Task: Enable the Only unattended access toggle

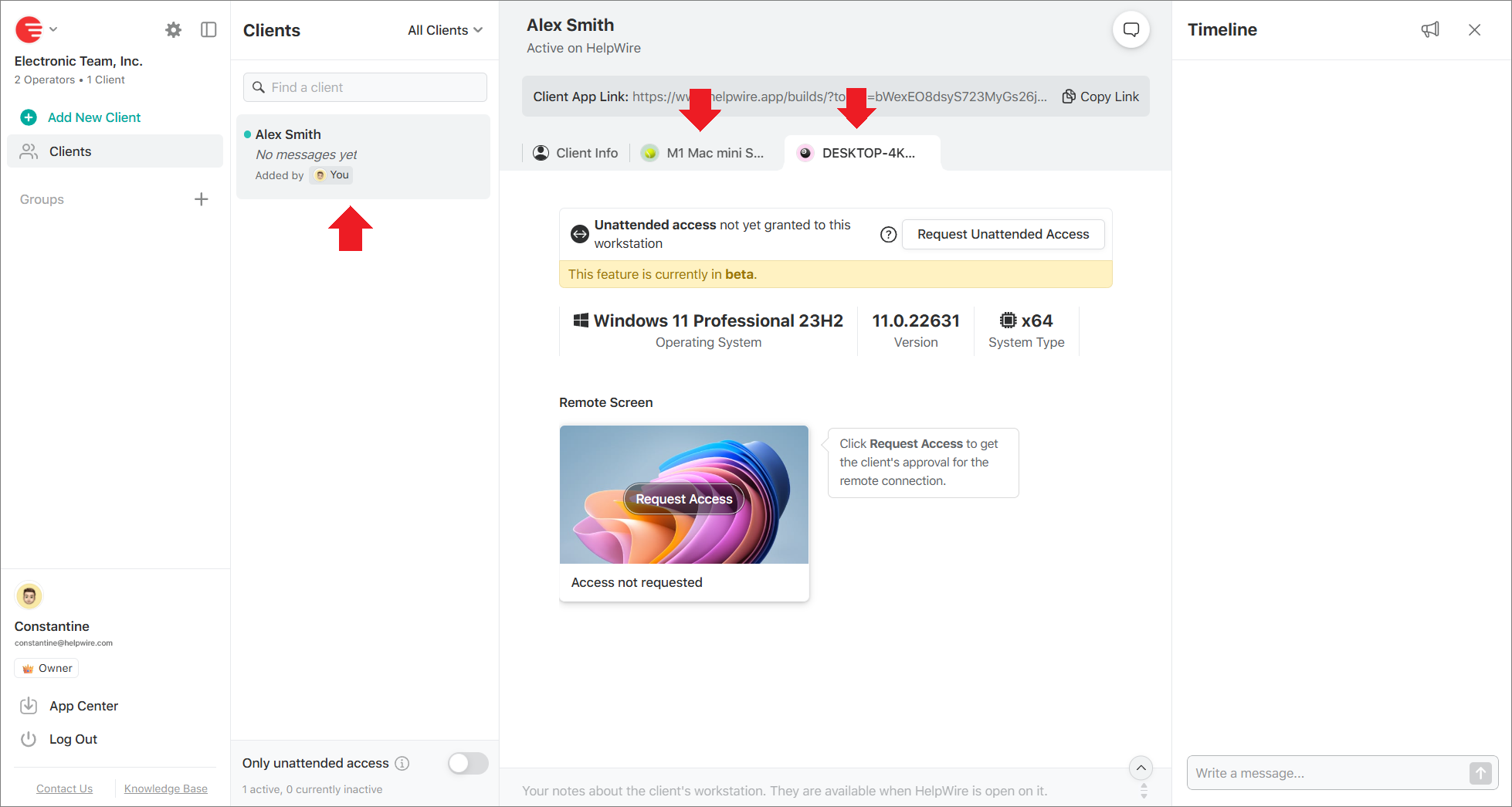Action: coord(467,763)
